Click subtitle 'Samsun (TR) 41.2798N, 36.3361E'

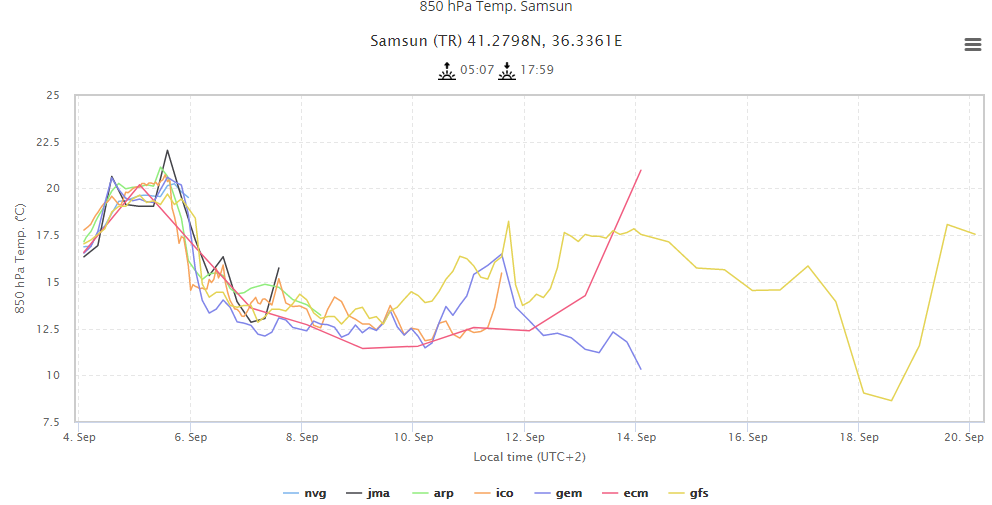tap(496, 41)
